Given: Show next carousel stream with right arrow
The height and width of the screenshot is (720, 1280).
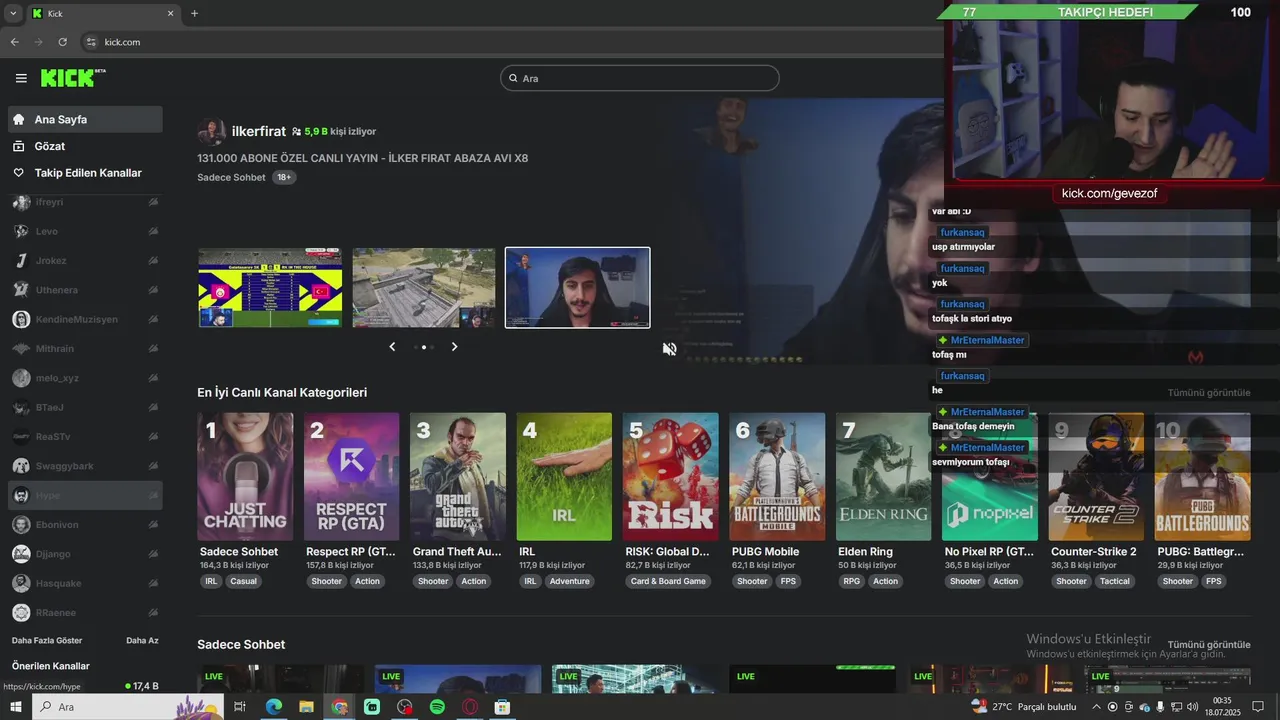Looking at the screenshot, I should (454, 346).
